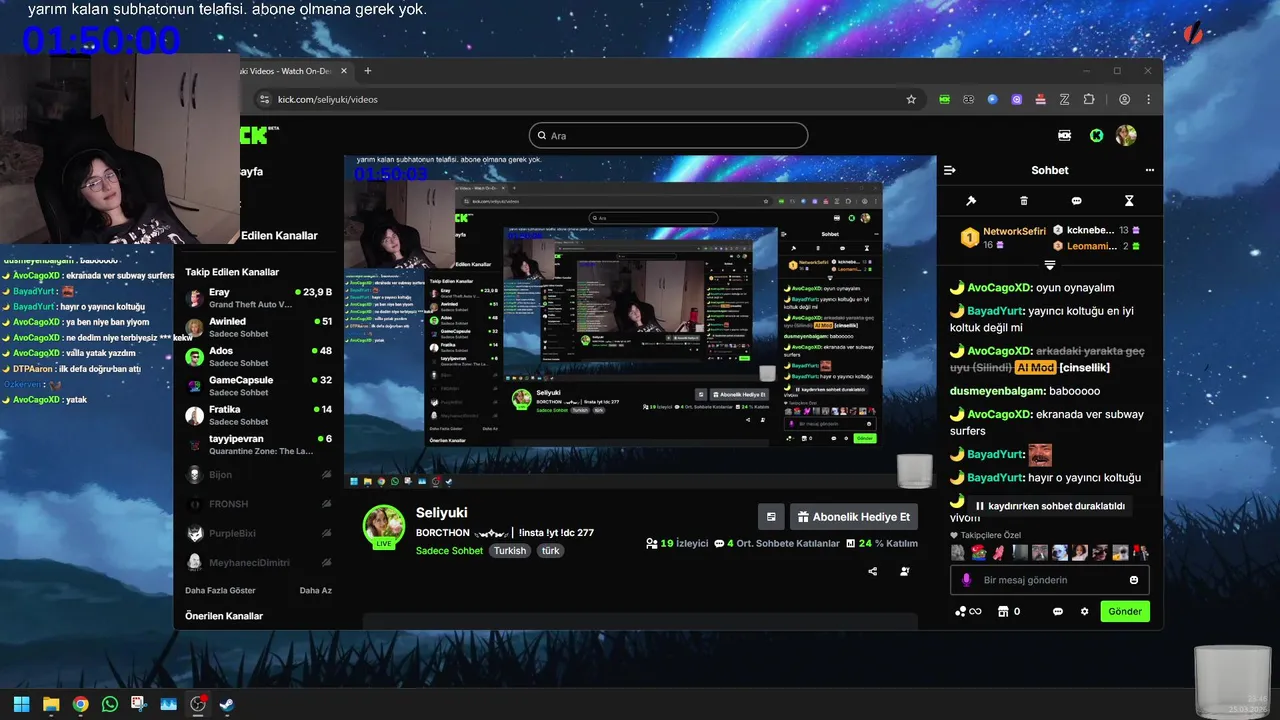Click dusmeyenbalgam username in chat
Screen dimensions: 1280x720
click(x=996, y=391)
